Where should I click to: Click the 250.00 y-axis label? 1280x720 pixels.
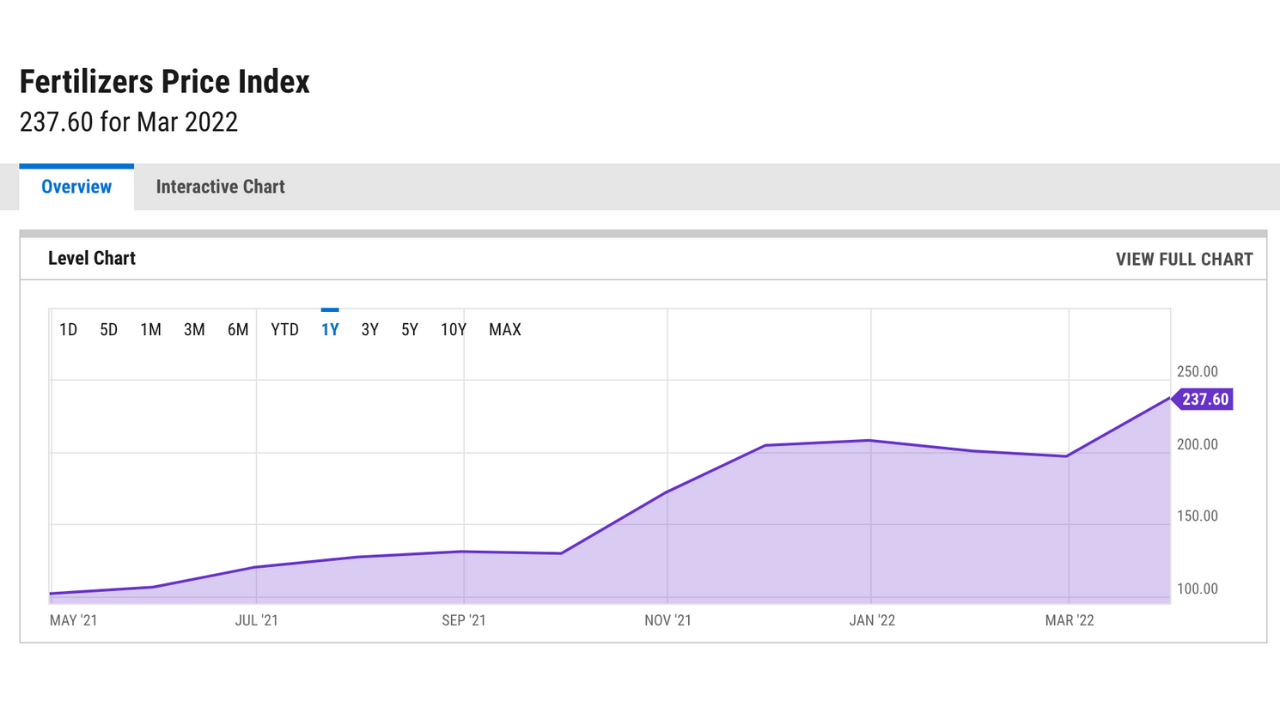[1197, 372]
